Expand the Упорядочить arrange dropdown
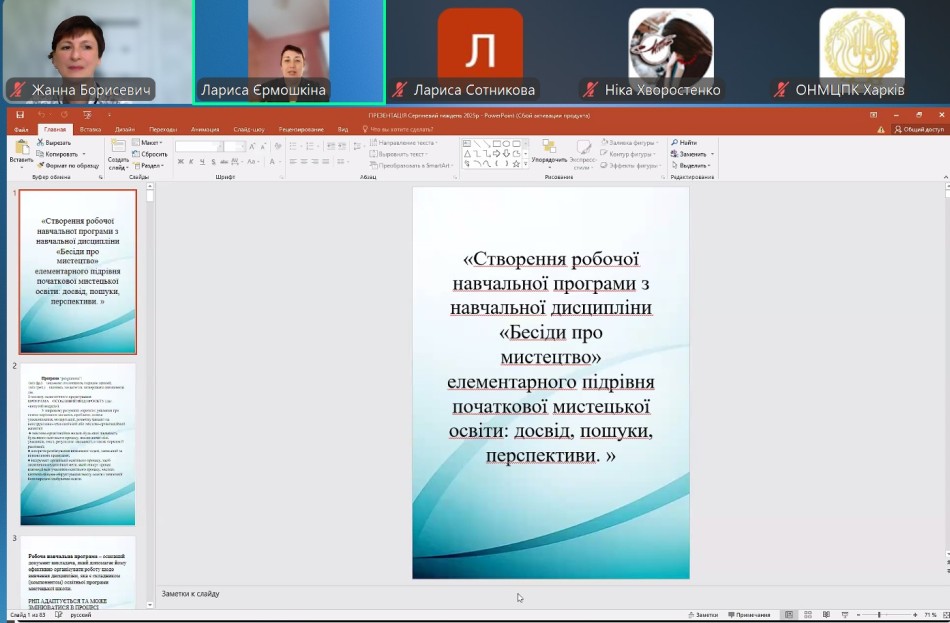This screenshot has width=950, height=623. 549,159
